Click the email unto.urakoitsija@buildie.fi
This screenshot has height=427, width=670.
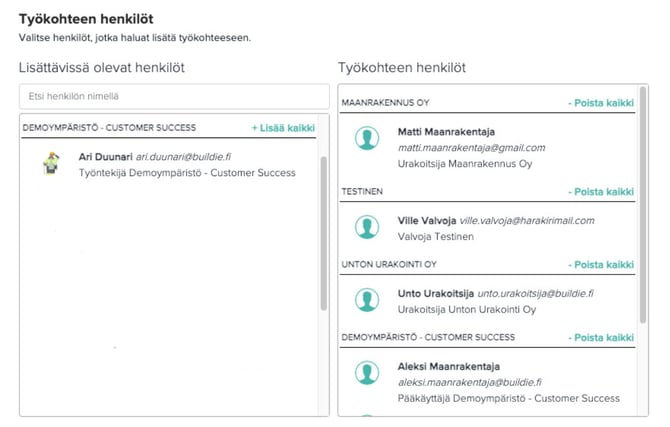(535, 294)
